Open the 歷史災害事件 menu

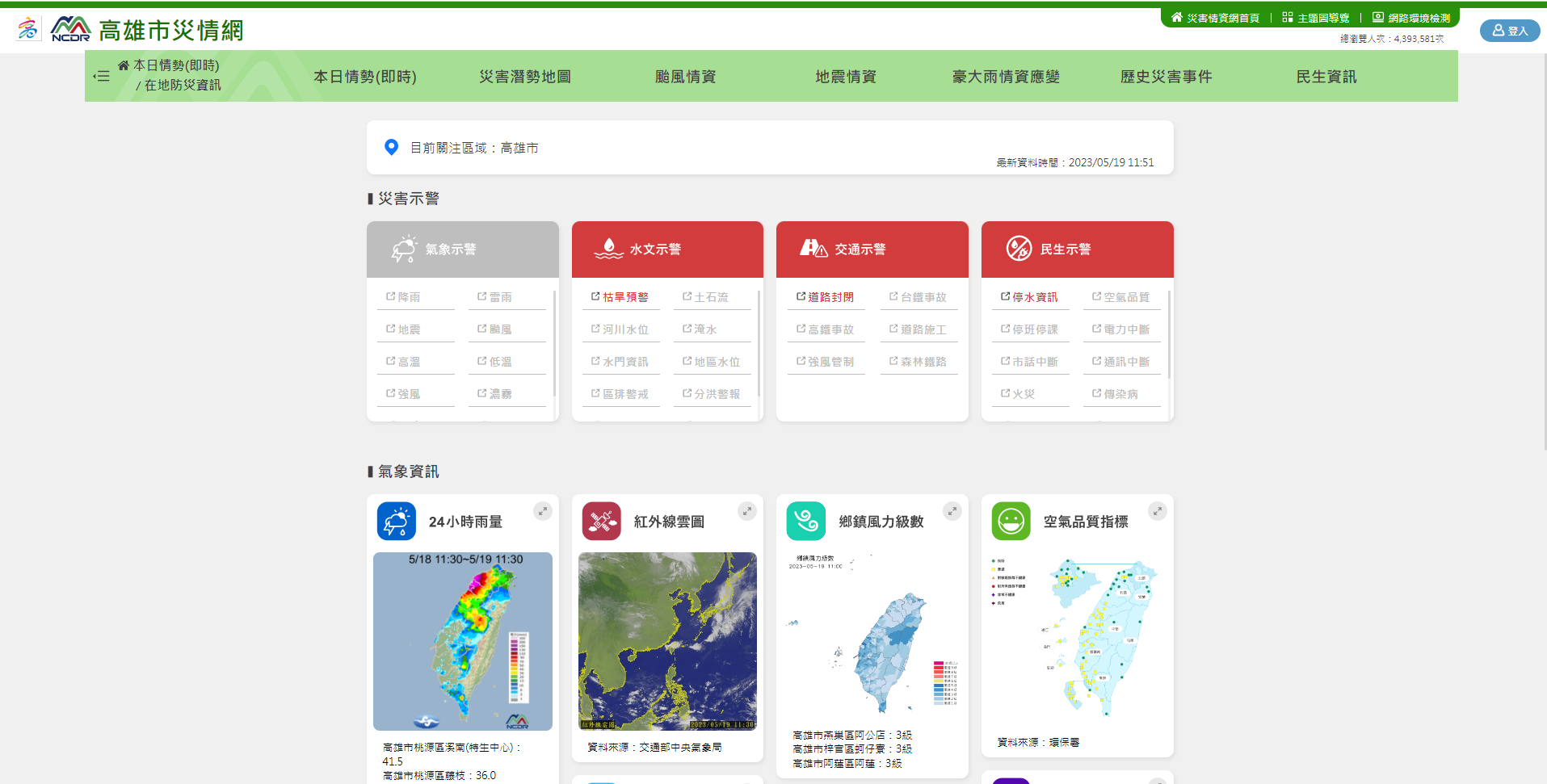point(1166,77)
